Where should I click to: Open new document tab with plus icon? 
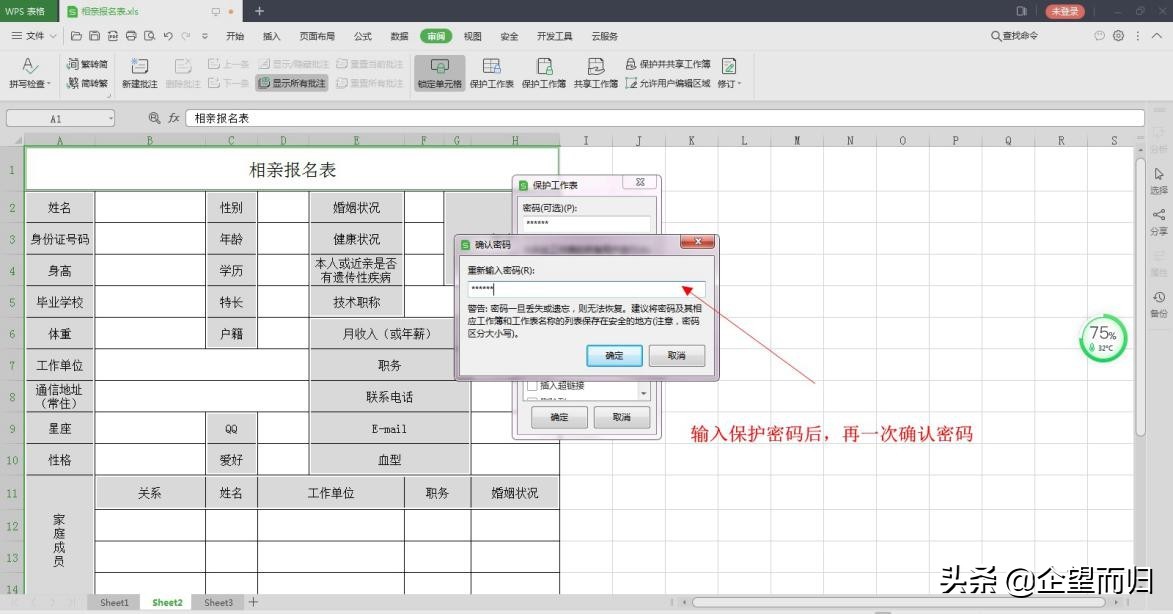click(x=260, y=11)
